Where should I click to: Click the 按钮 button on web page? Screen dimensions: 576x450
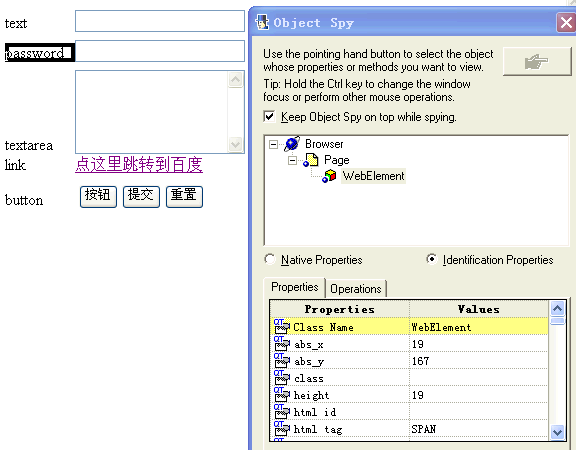[x=98, y=197]
